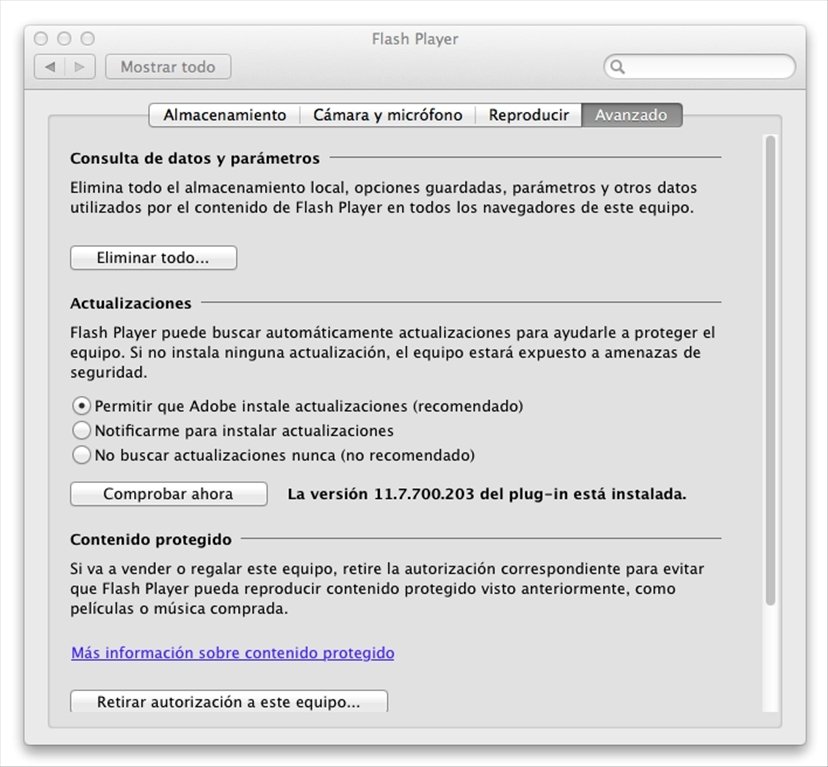Click Retirar autorización a este equipo button
Screen dimensions: 828x767
[229, 701]
